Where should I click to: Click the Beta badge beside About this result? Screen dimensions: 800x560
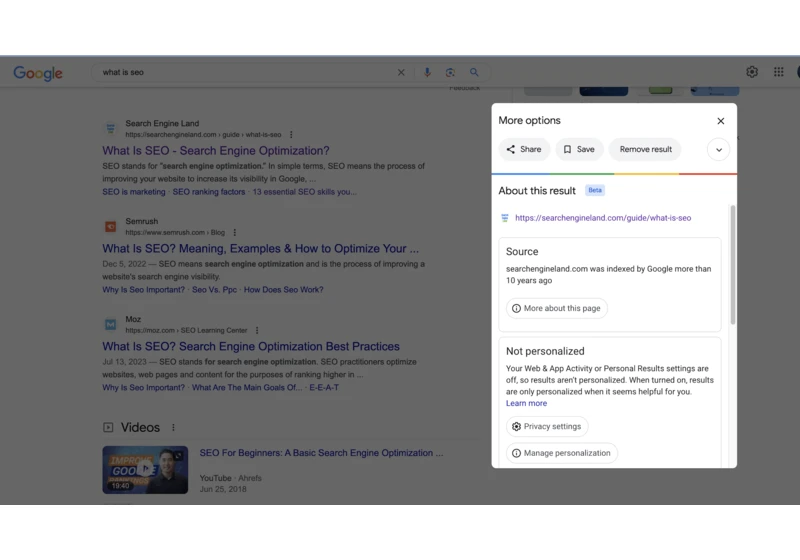[595, 190]
